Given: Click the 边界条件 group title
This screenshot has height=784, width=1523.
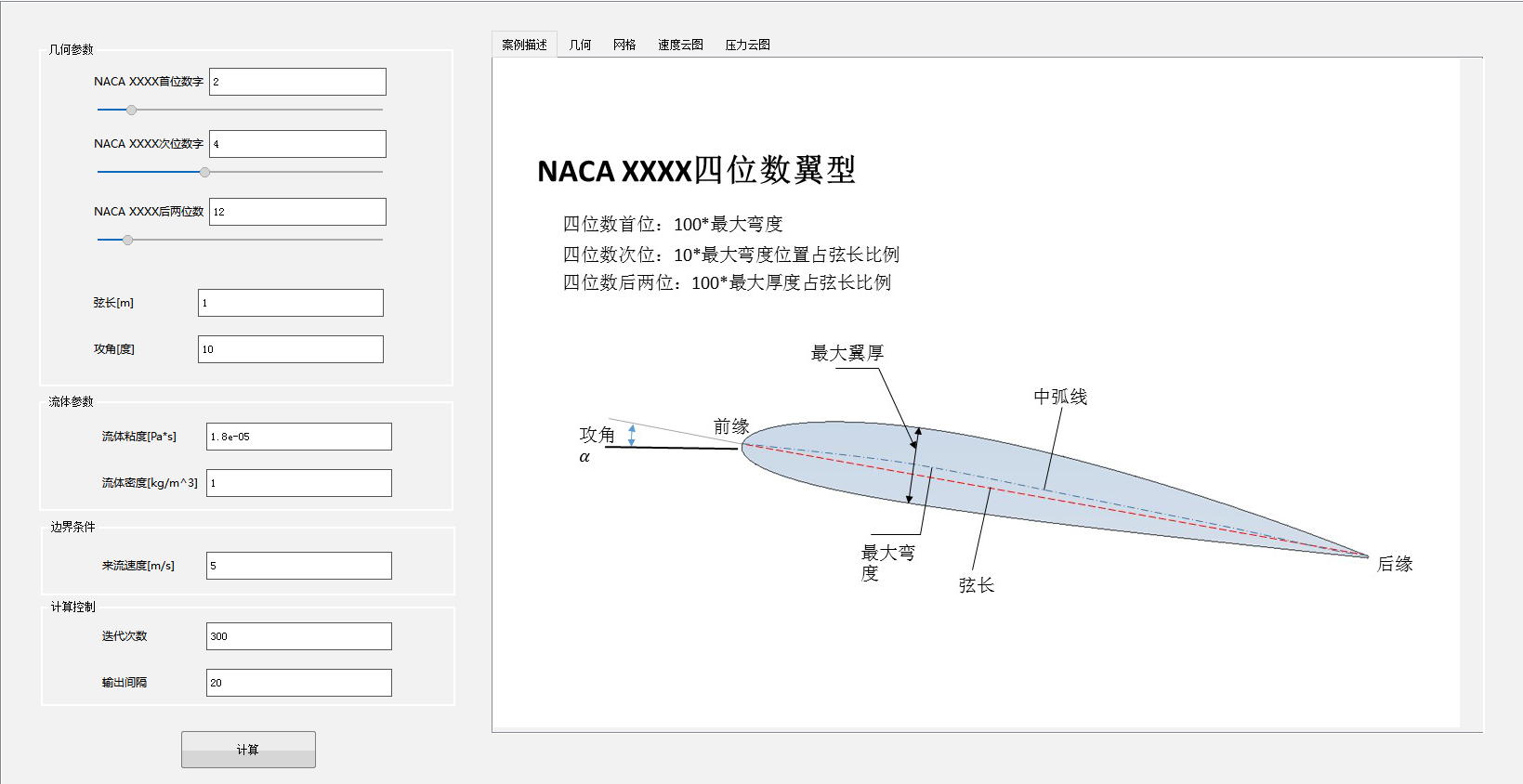Looking at the screenshot, I should click(72, 527).
